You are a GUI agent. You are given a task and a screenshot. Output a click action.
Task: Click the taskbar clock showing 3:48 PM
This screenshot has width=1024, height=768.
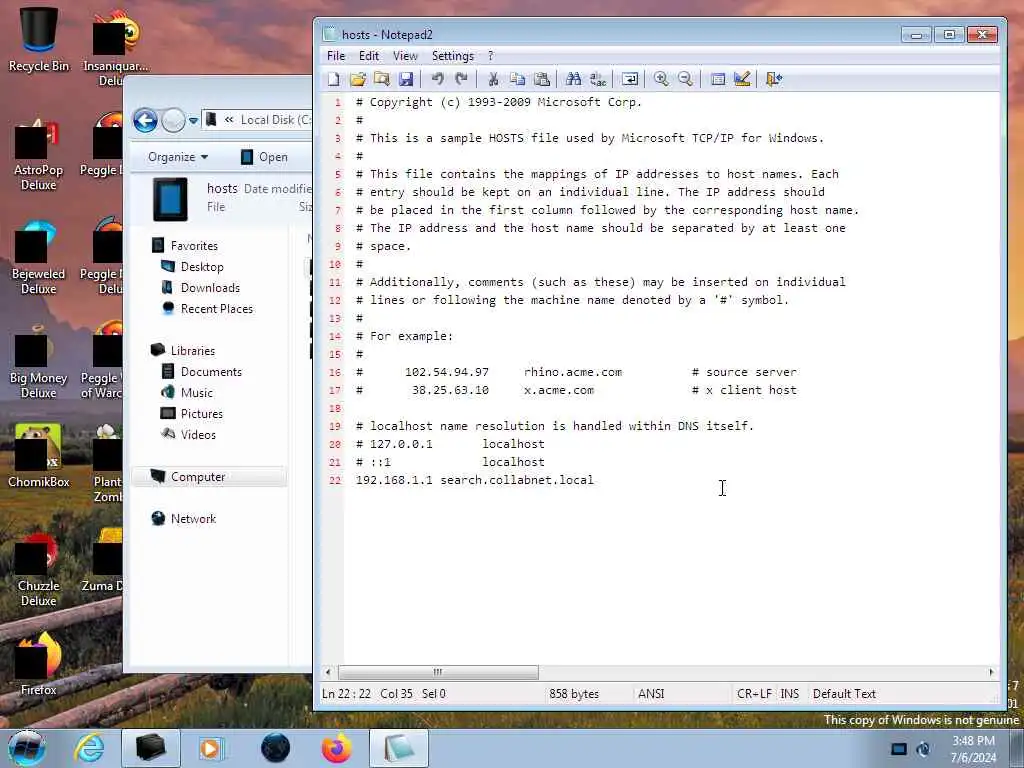[x=973, y=749]
